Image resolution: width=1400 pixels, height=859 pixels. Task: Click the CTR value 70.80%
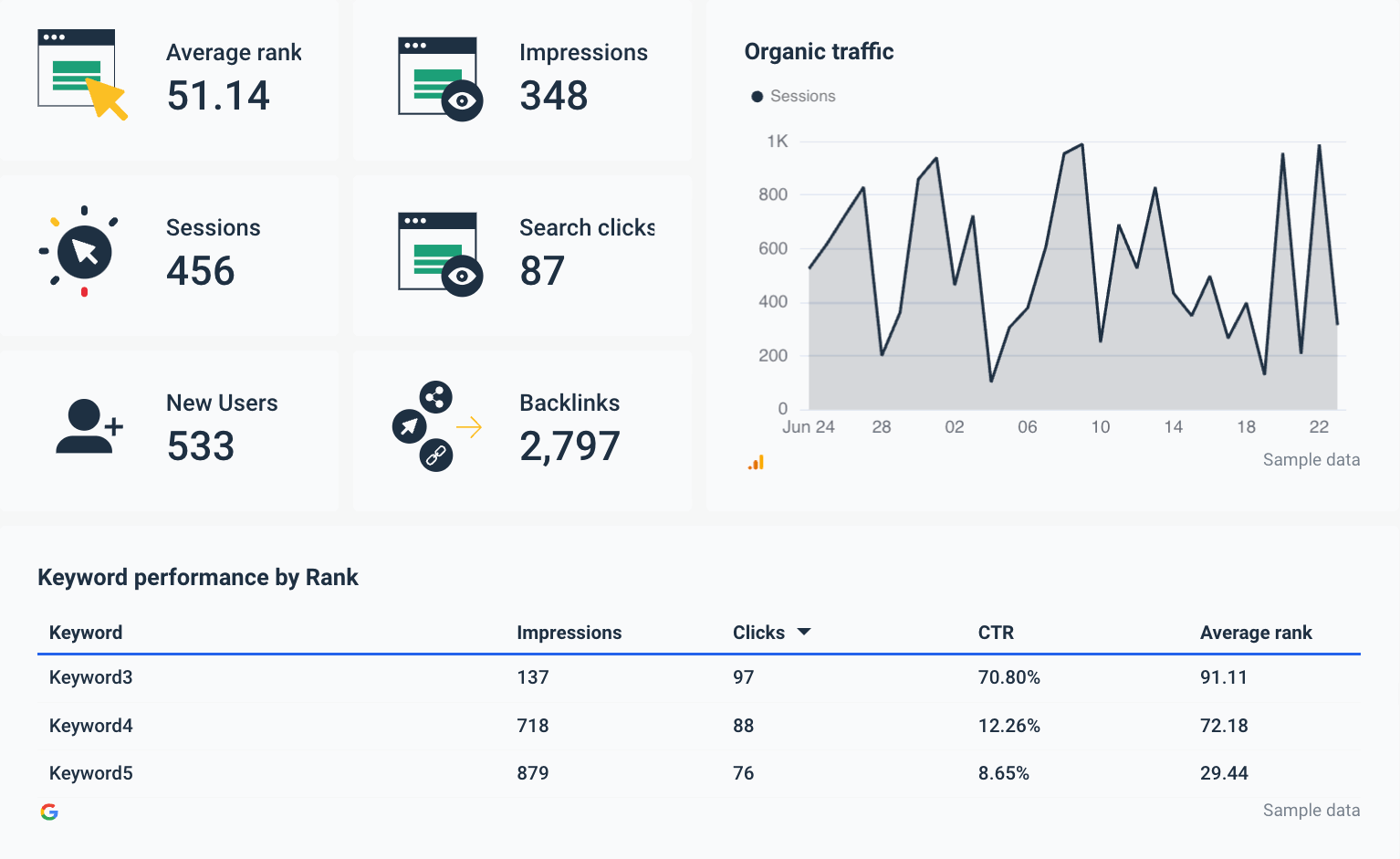point(1009,677)
